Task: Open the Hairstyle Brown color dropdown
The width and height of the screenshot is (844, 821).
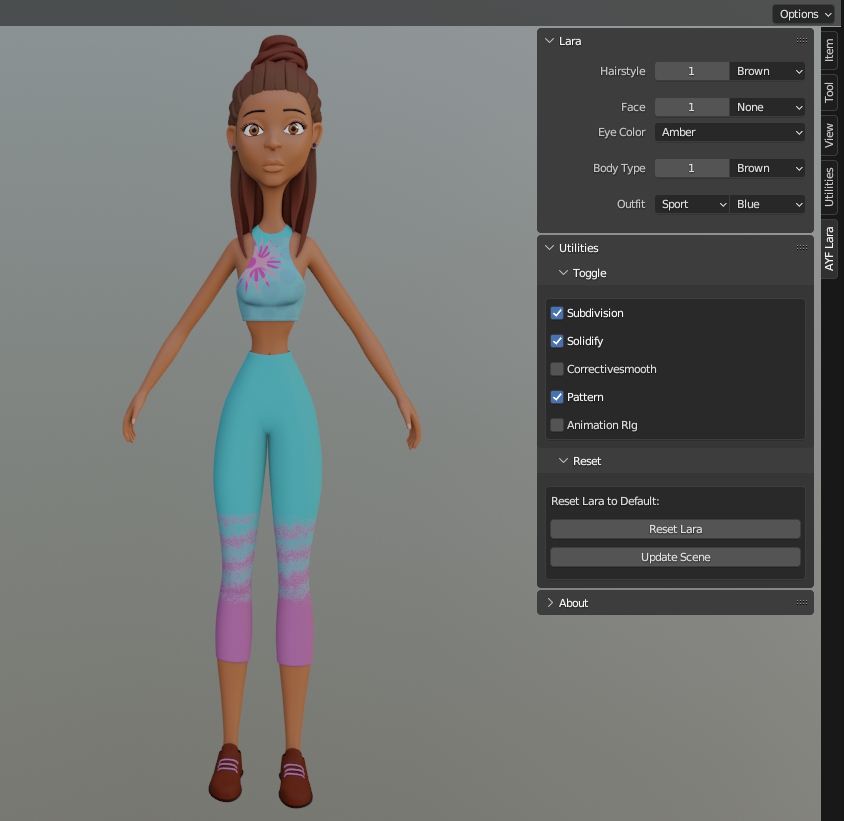Action: coord(768,71)
